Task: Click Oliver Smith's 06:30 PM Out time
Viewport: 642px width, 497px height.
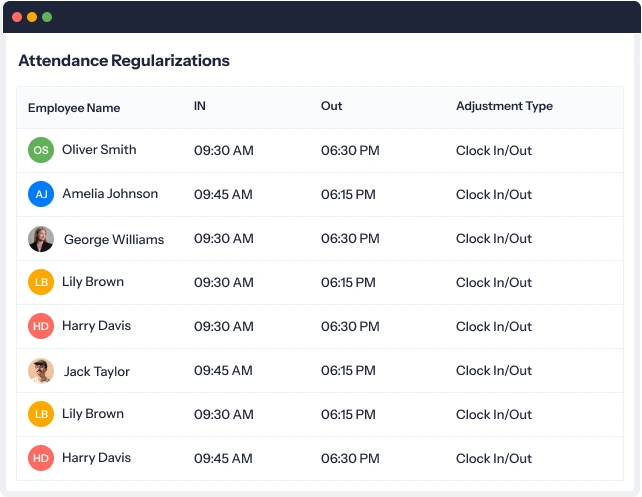Action: (x=350, y=150)
